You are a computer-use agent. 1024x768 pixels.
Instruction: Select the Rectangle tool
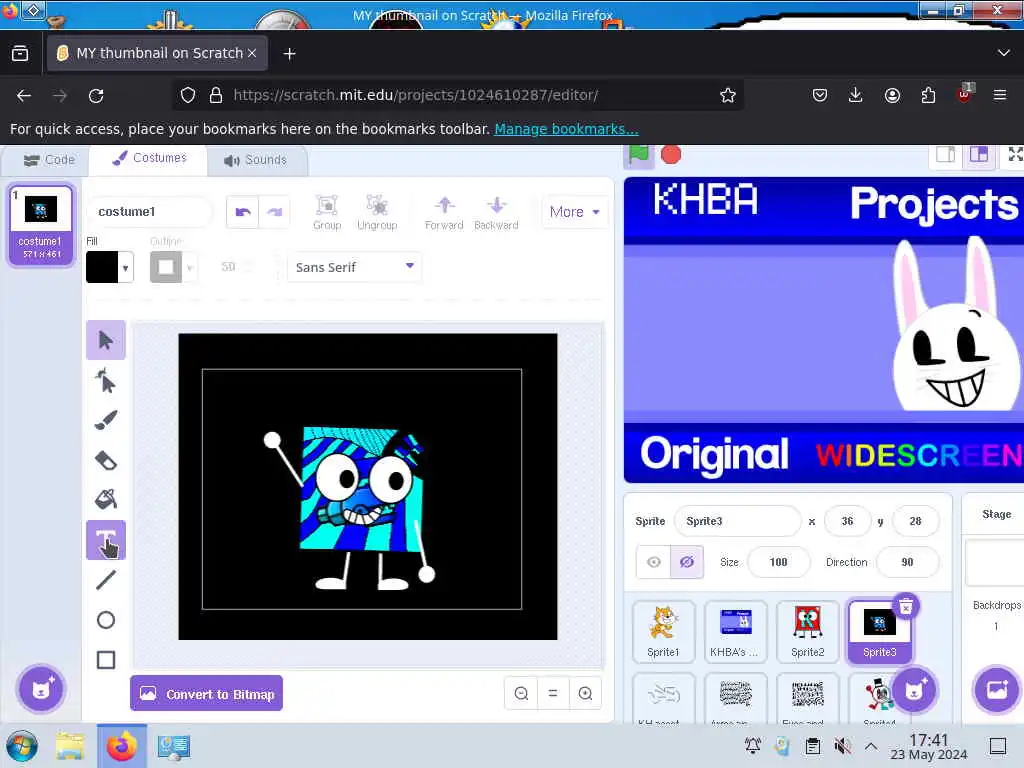(x=106, y=660)
